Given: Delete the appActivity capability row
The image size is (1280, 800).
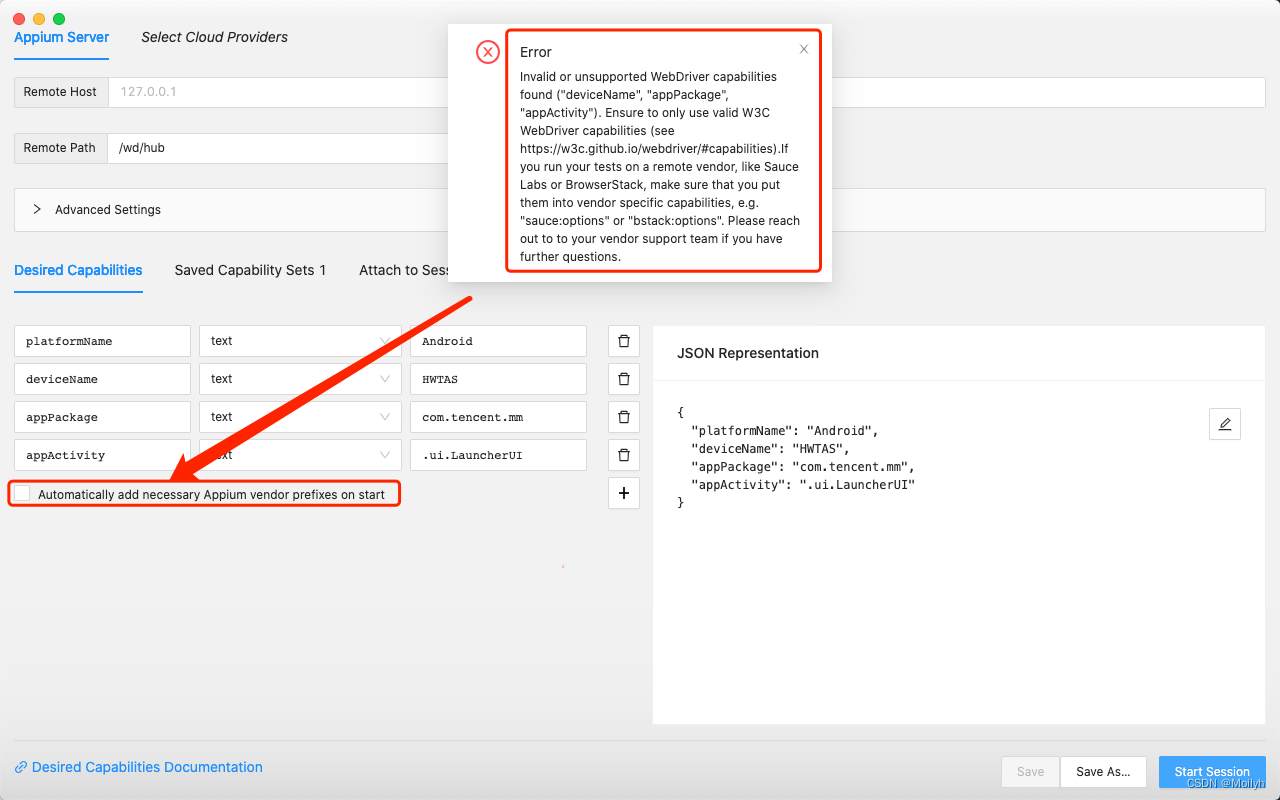Looking at the screenshot, I should (624, 455).
